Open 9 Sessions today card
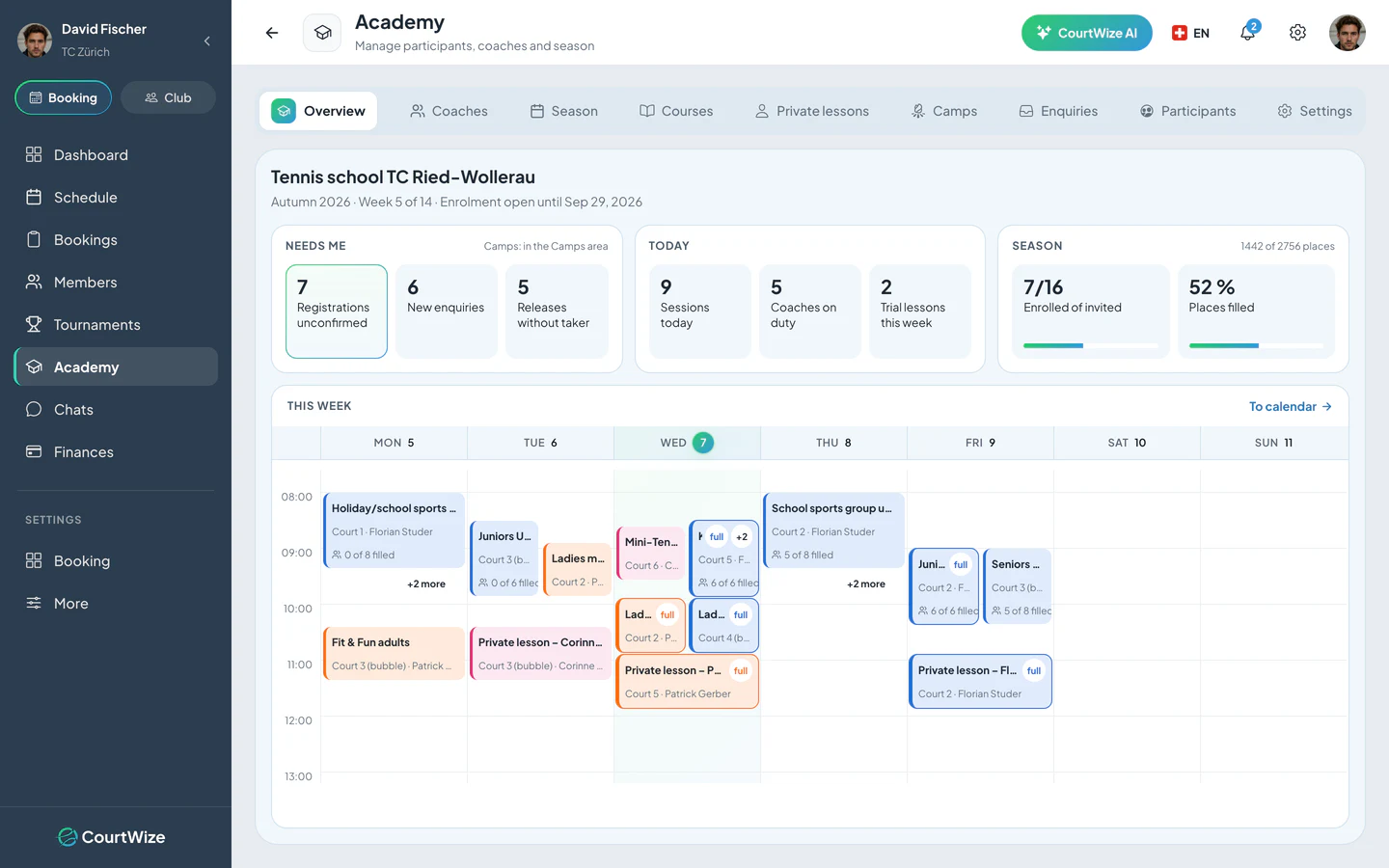Viewport: 1389px width, 868px height. click(699, 312)
